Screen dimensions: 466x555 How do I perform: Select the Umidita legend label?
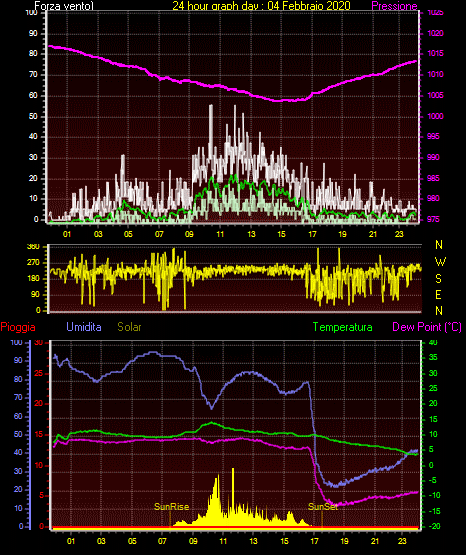(x=84, y=327)
